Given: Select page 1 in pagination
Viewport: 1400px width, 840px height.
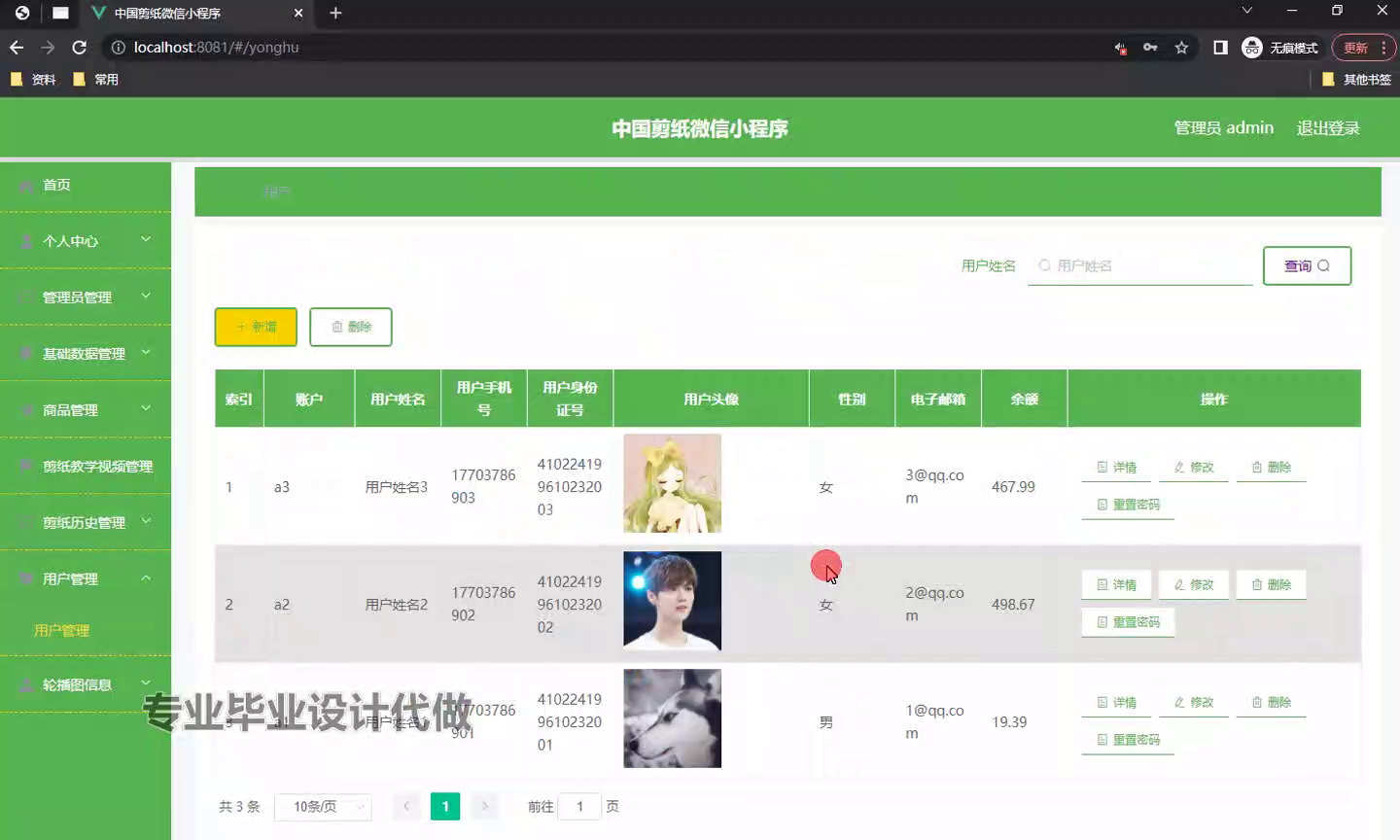Looking at the screenshot, I should [x=445, y=806].
